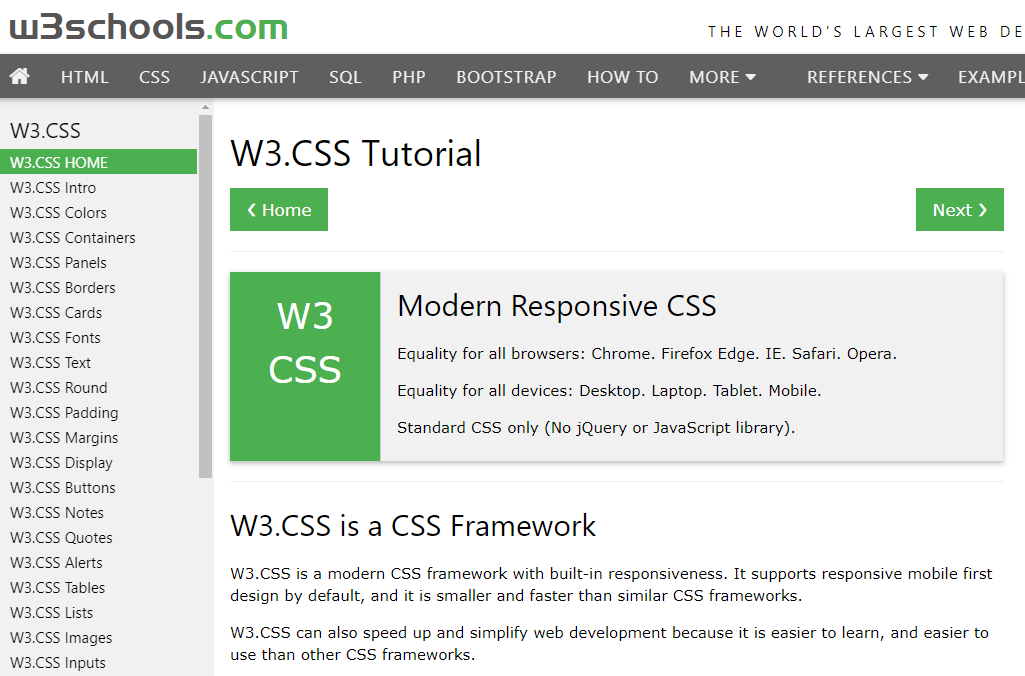Click the w3schools.com logo
Image resolution: width=1025 pixels, height=676 pixels.
tap(149, 27)
